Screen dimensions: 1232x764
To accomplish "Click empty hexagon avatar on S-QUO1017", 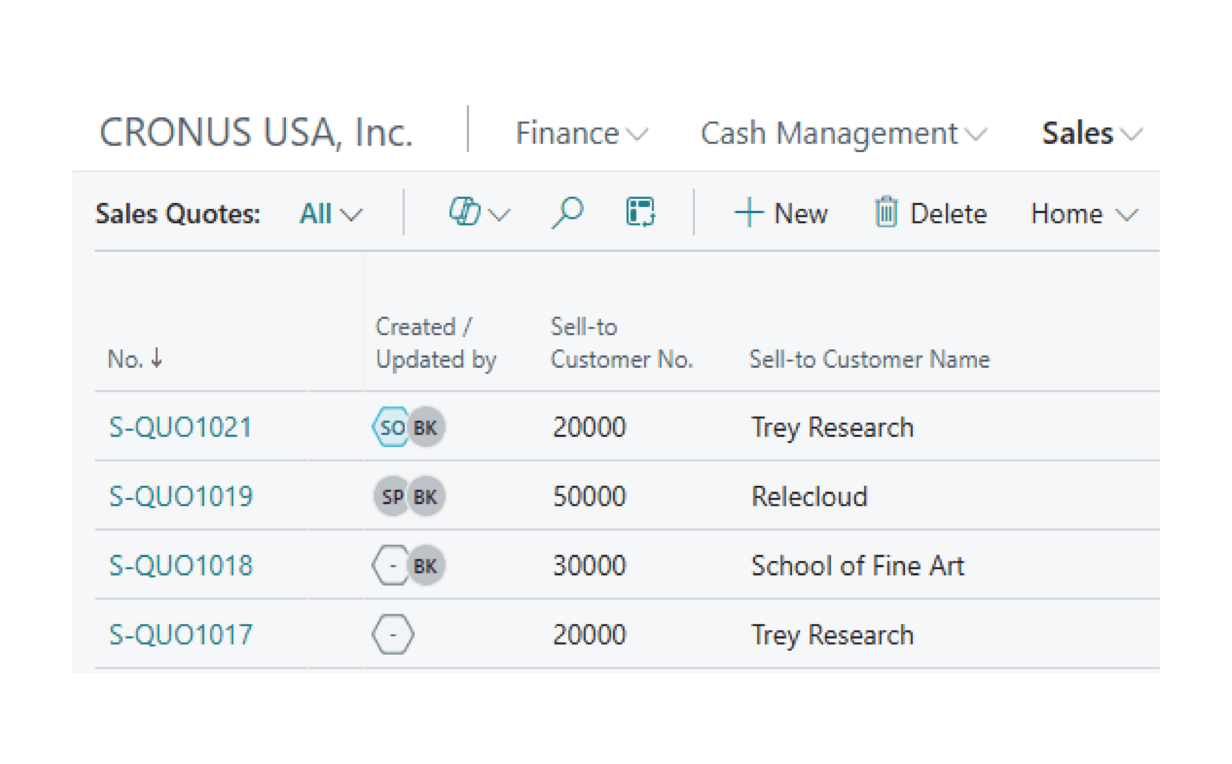I will point(393,635).
